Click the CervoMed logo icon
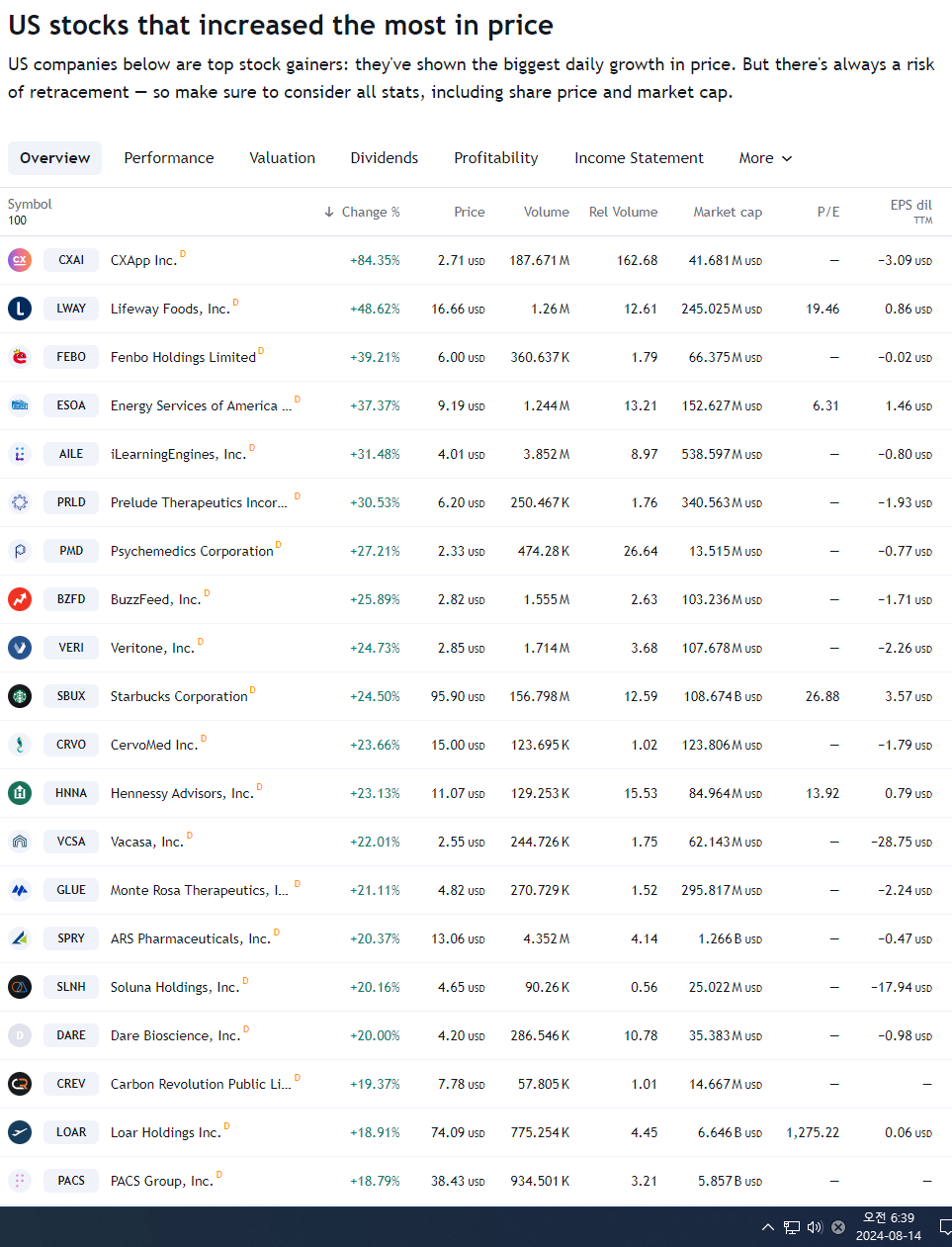The image size is (952, 1247). [x=20, y=745]
